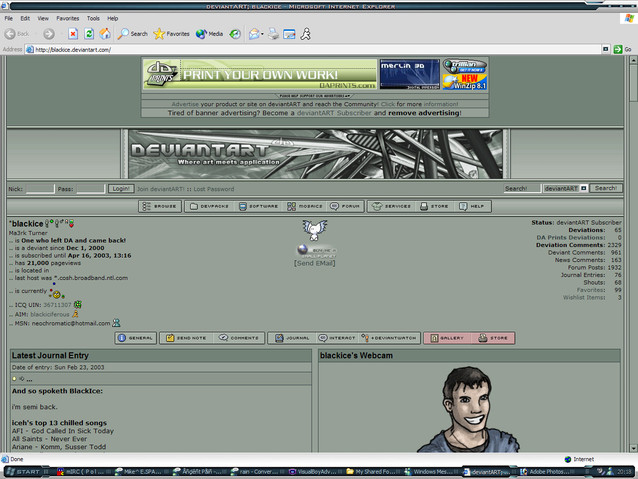Click the AIM icon next to blackiciferous

coord(75,314)
